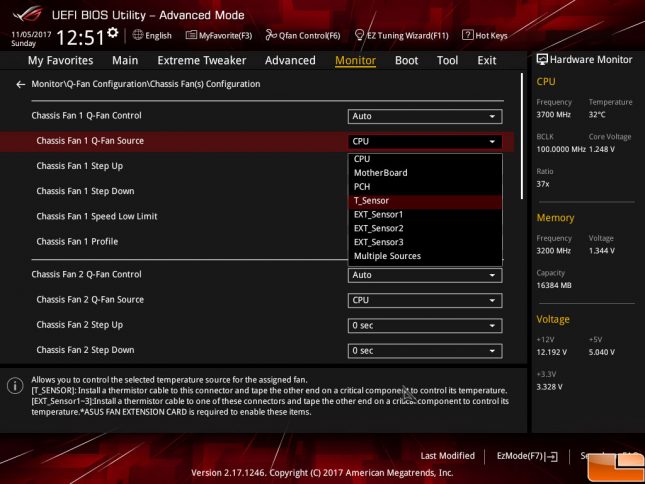Viewport: 645px width, 484px height.
Task: Choose Multiple Sources from source list
Action: [425, 256]
